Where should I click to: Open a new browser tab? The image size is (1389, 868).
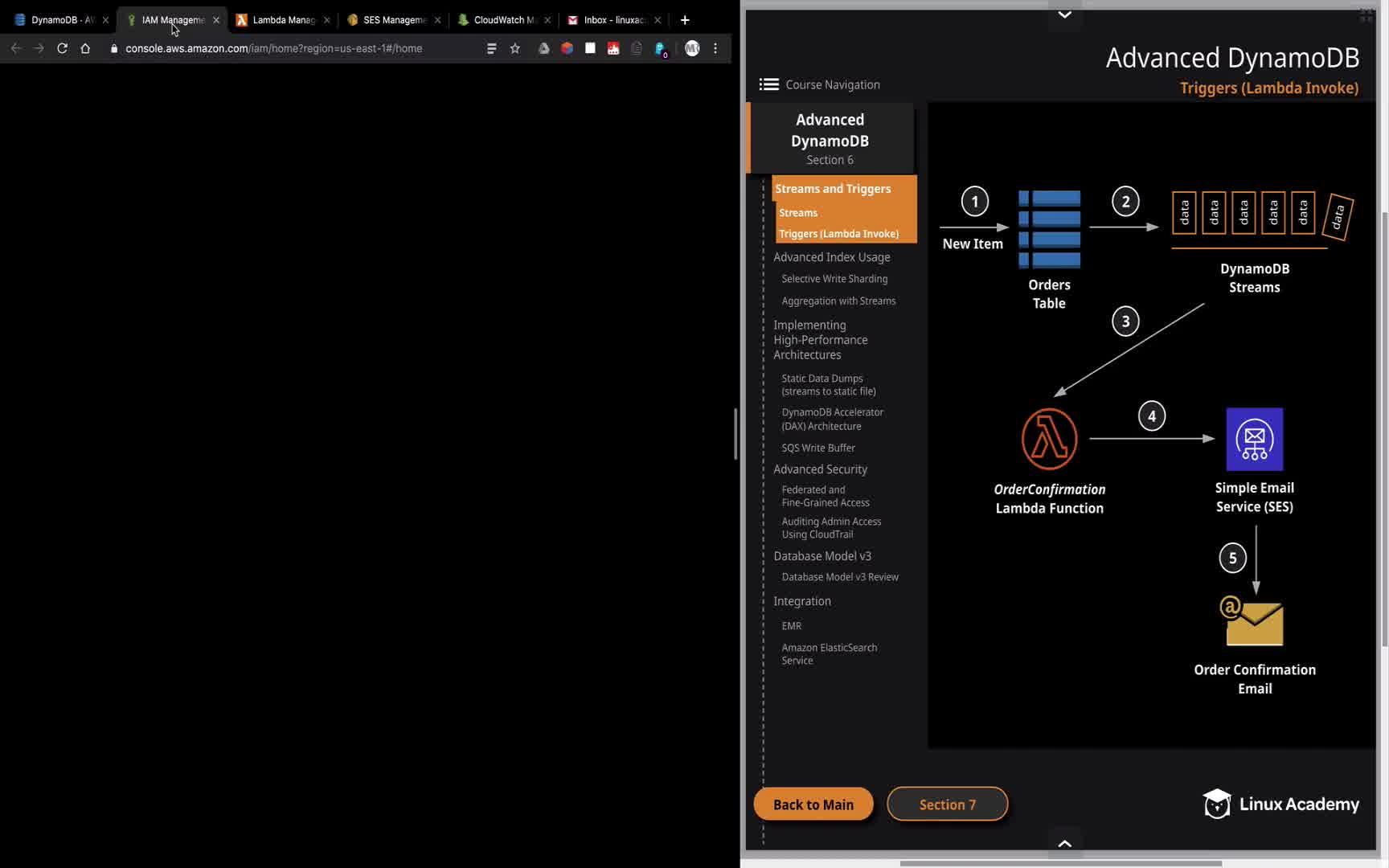pos(685,20)
